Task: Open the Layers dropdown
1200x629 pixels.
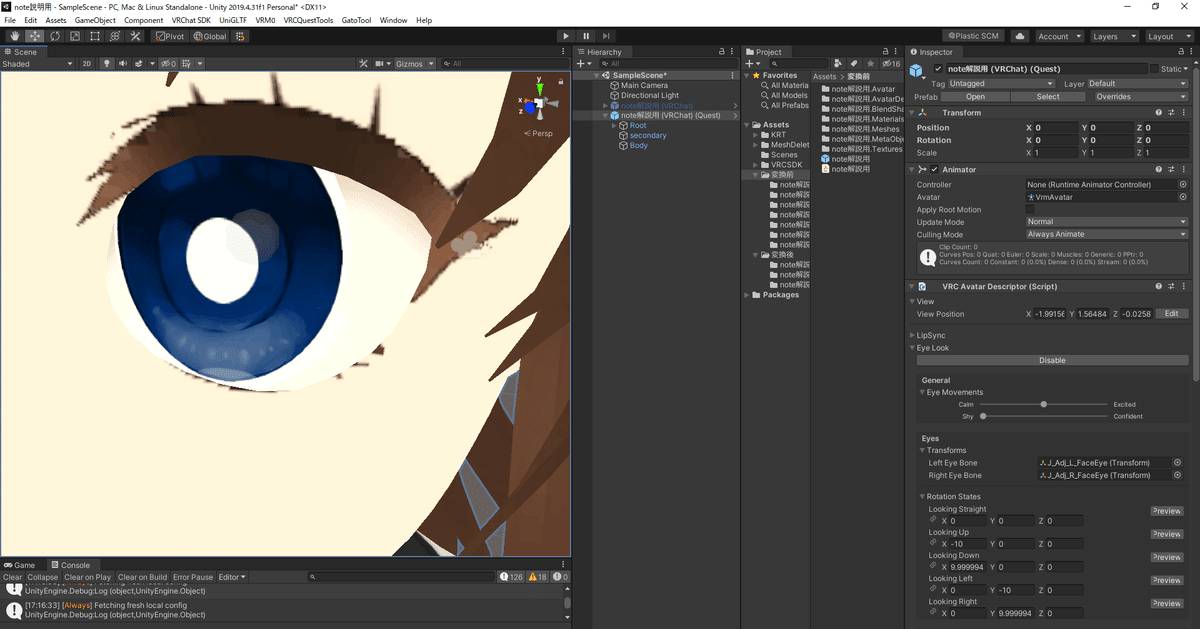Action: (1114, 36)
